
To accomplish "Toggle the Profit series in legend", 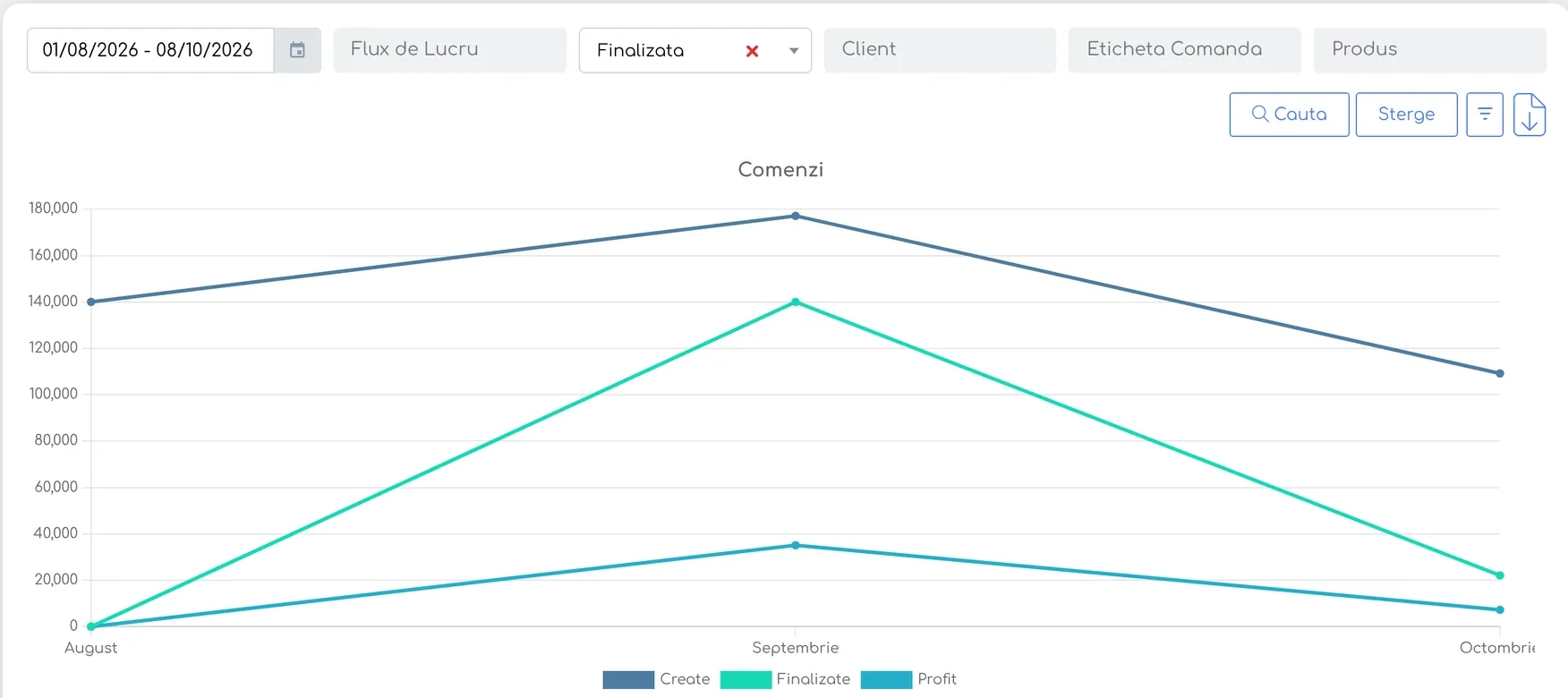I will tap(908, 680).
